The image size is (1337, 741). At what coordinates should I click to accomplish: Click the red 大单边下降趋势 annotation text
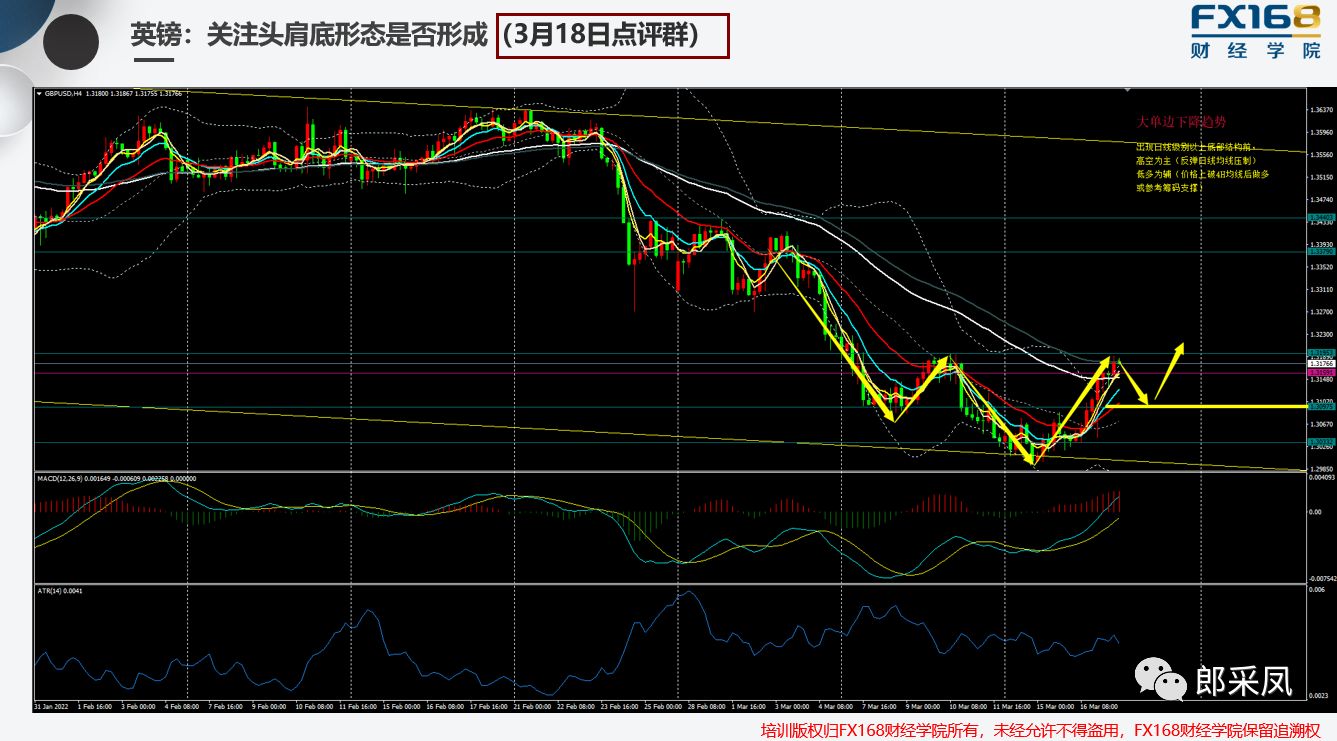1181,122
